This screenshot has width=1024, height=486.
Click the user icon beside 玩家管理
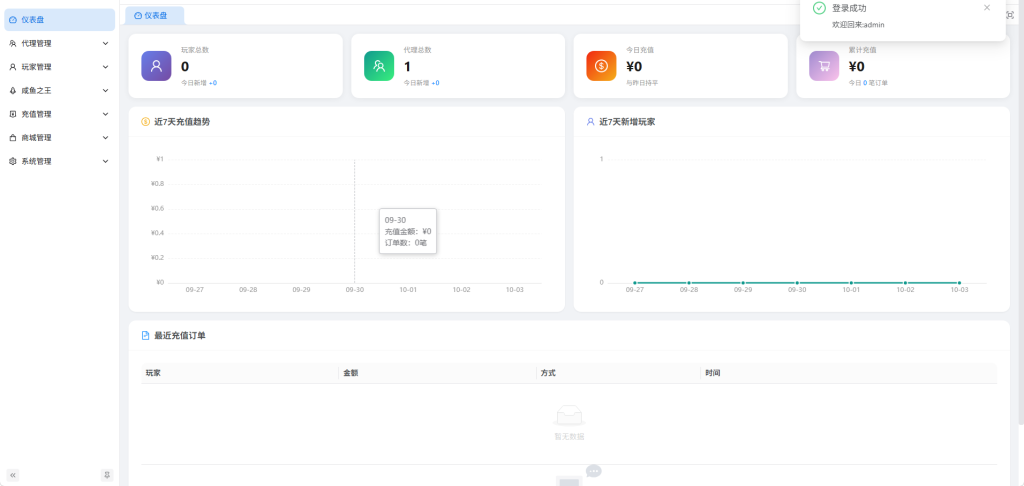point(13,67)
